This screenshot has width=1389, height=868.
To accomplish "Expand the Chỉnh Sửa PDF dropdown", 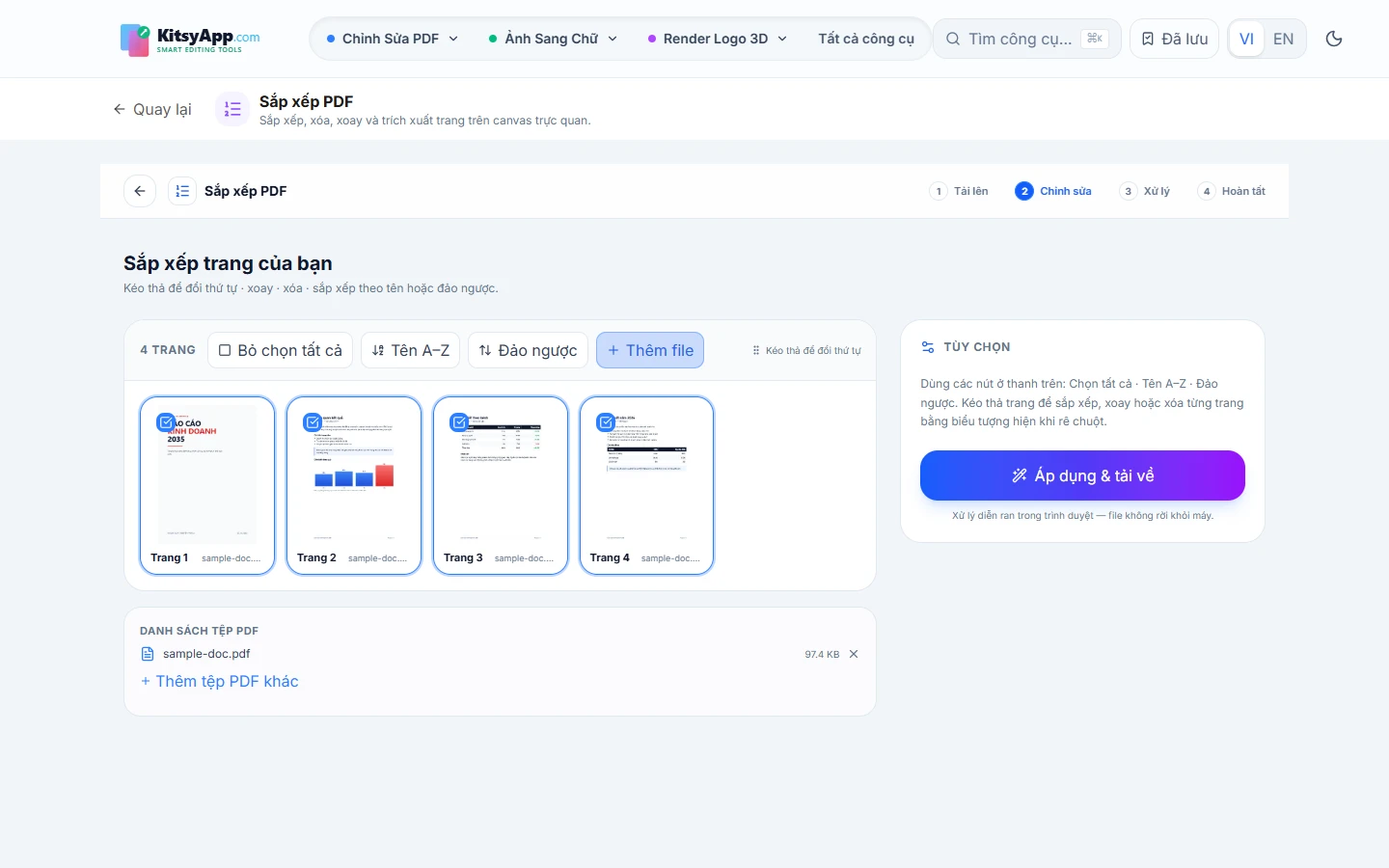I will 393,39.
